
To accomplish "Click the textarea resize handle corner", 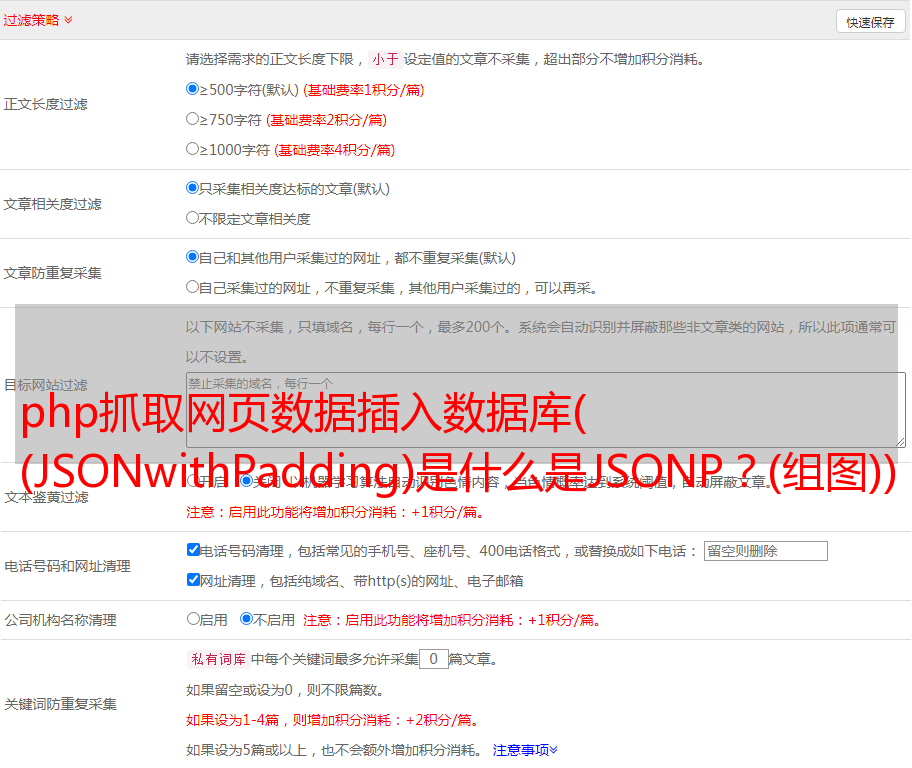I will coord(900,442).
